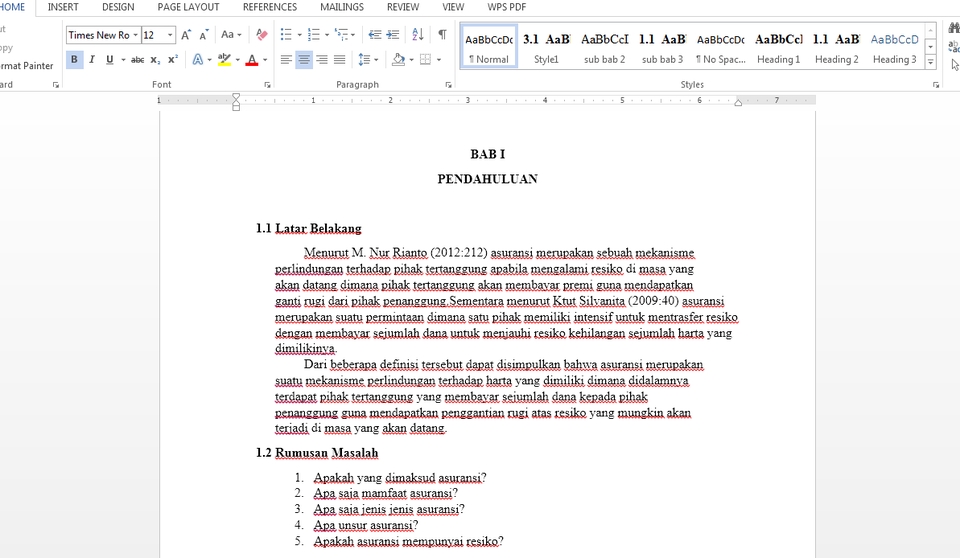Open Borders dropdown arrow
This screenshot has width=960, height=558.
pyautogui.click(x=439, y=60)
